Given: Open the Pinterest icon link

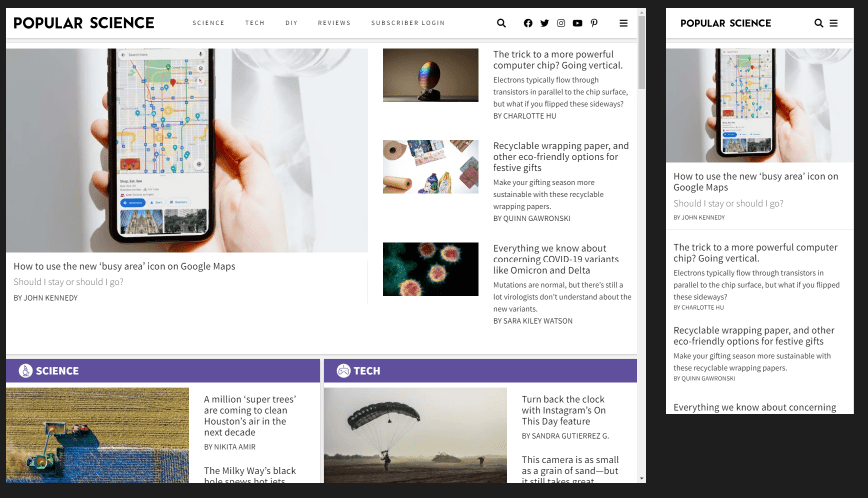Looking at the screenshot, I should point(594,23).
